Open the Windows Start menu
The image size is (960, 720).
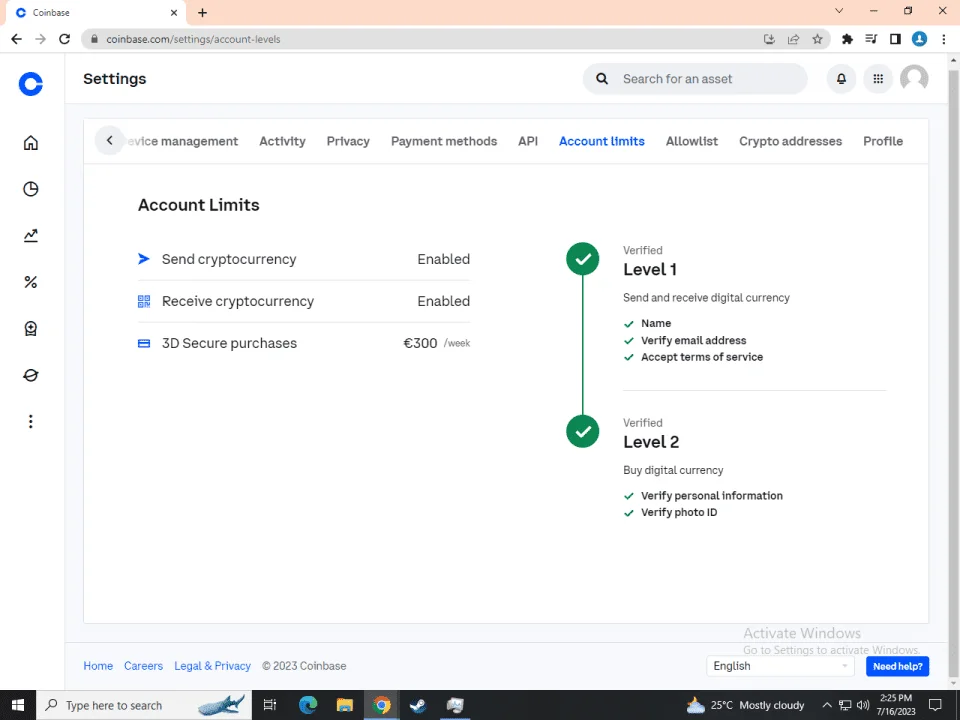point(18,705)
